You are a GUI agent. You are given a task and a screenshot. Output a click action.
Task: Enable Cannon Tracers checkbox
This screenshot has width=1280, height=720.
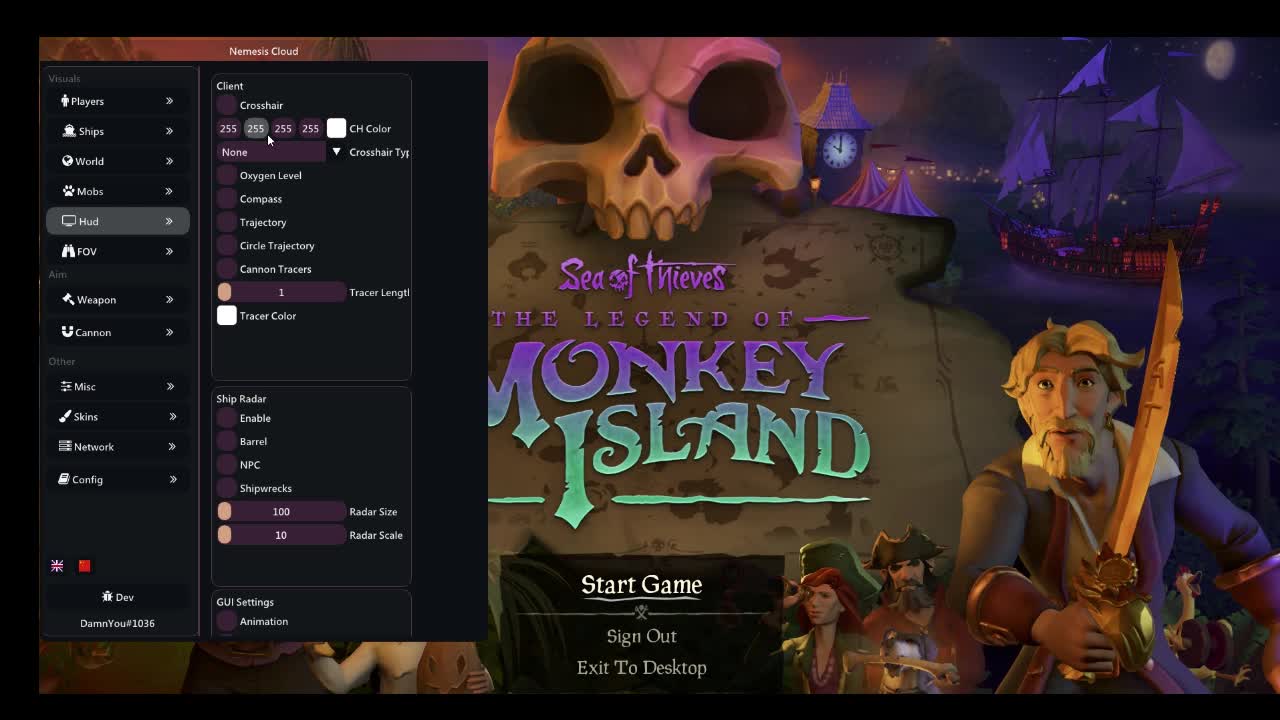click(x=227, y=269)
